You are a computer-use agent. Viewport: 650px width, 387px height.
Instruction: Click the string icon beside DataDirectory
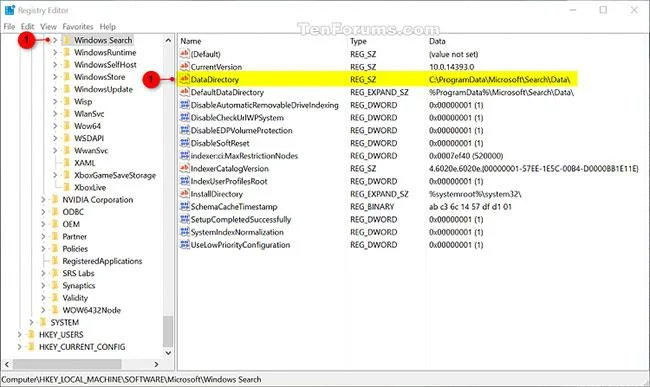[185, 79]
